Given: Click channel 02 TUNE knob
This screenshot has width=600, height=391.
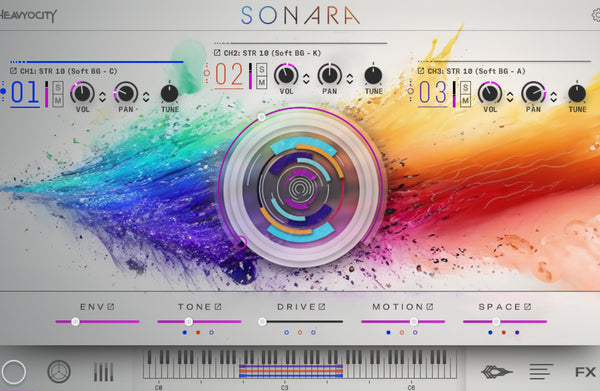Looking at the screenshot, I should (x=373, y=75).
